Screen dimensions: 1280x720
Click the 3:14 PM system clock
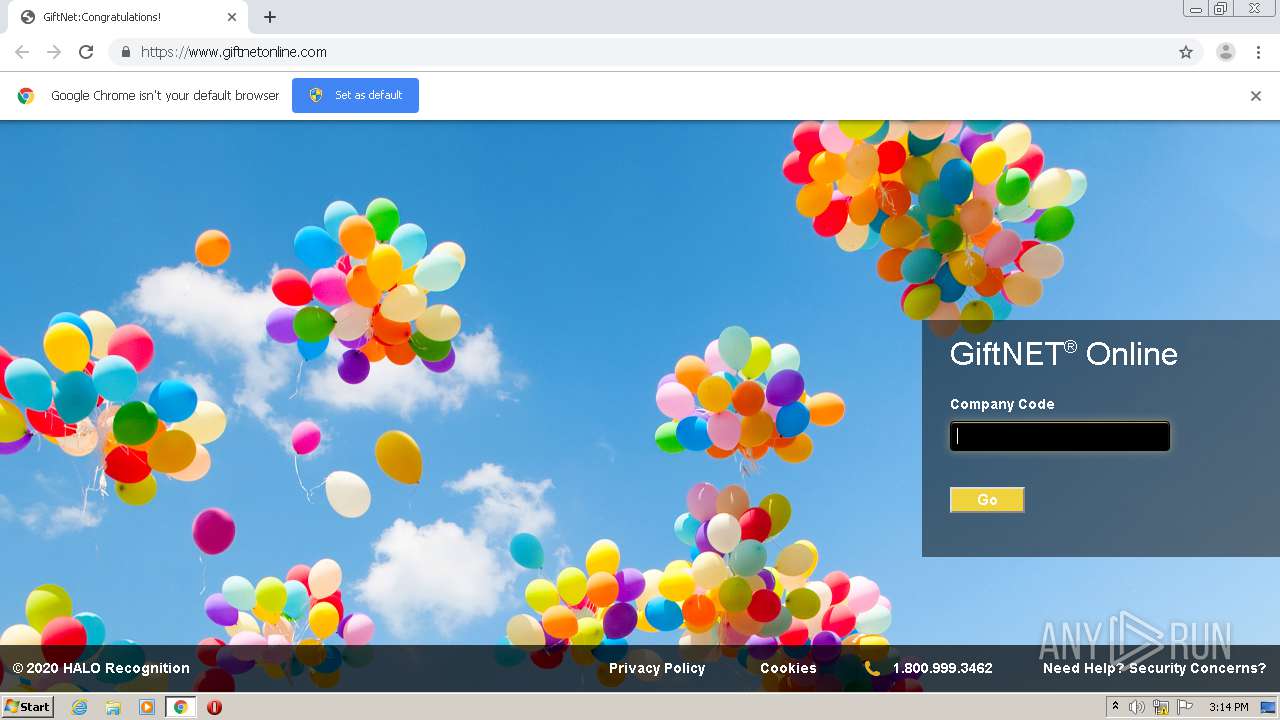[x=1228, y=707]
